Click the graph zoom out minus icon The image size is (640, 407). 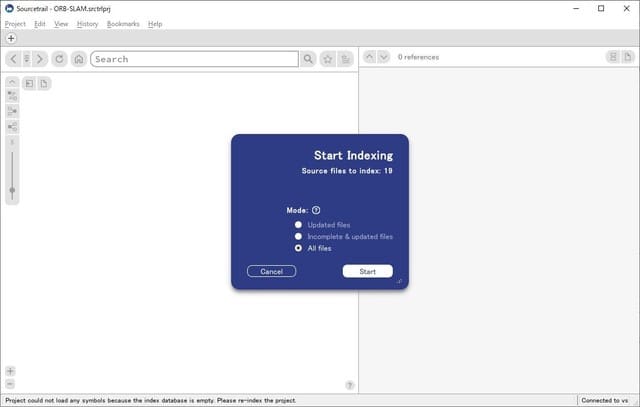click(x=11, y=384)
